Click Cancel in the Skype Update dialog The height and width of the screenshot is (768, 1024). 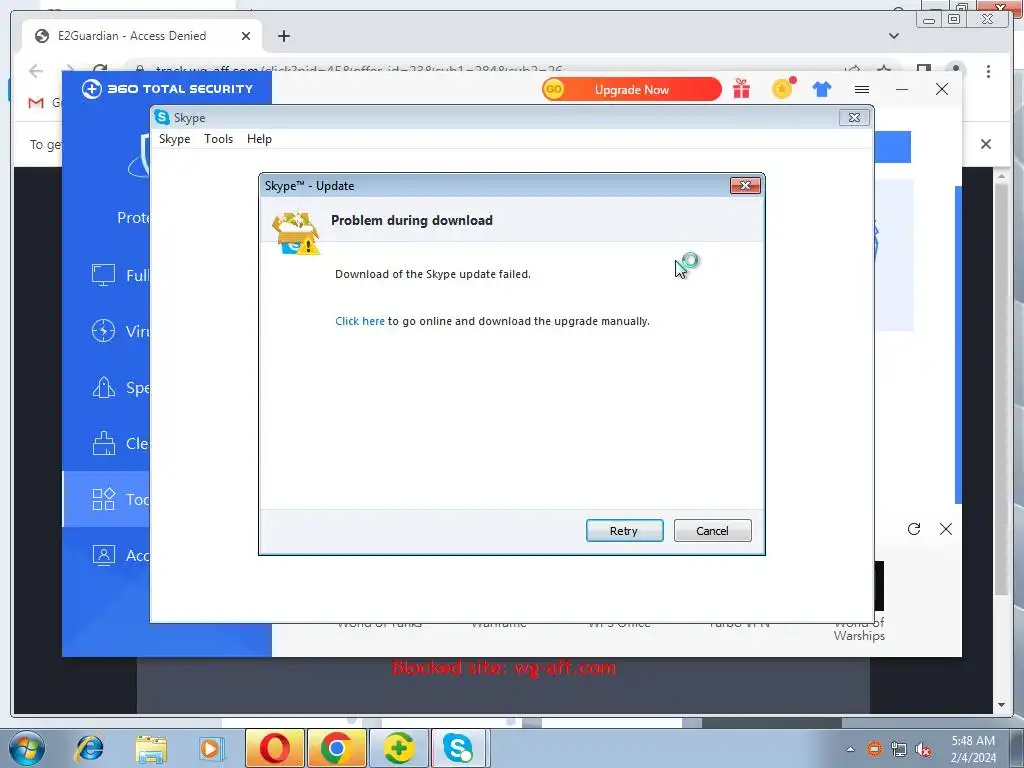(712, 530)
